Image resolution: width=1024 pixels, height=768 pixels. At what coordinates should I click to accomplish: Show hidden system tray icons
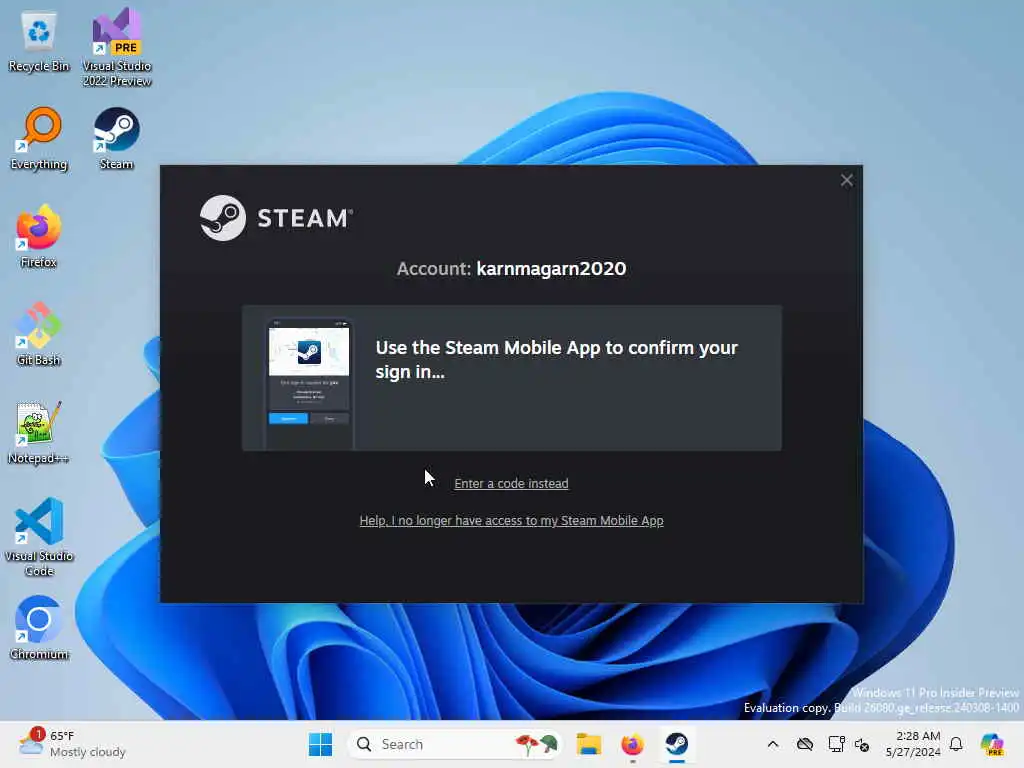[773, 744]
